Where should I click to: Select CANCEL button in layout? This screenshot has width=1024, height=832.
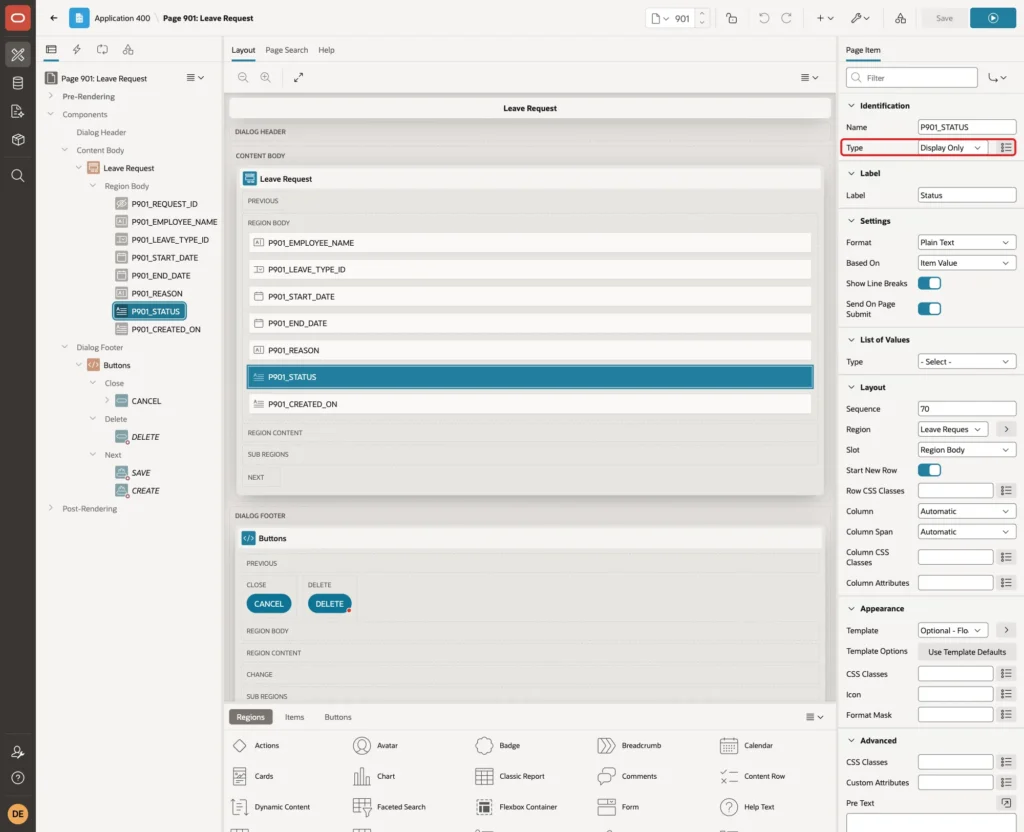(x=268, y=603)
